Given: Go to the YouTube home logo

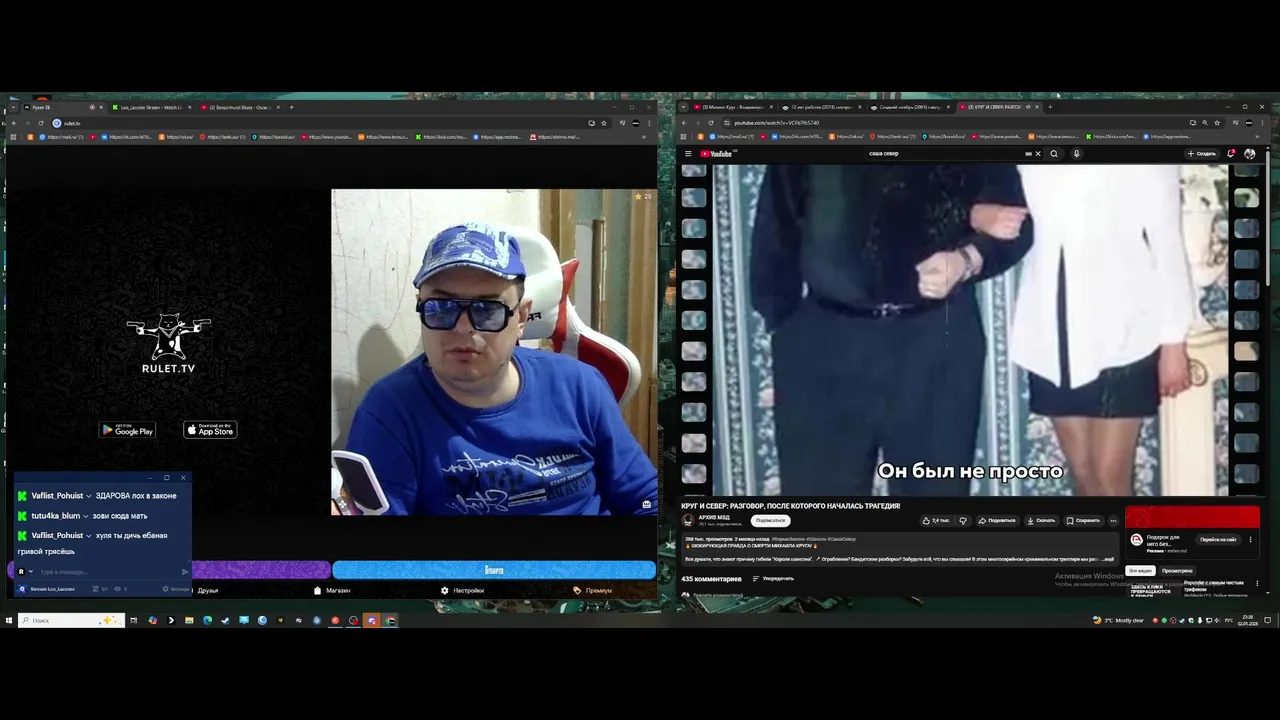Looking at the screenshot, I should (x=717, y=154).
